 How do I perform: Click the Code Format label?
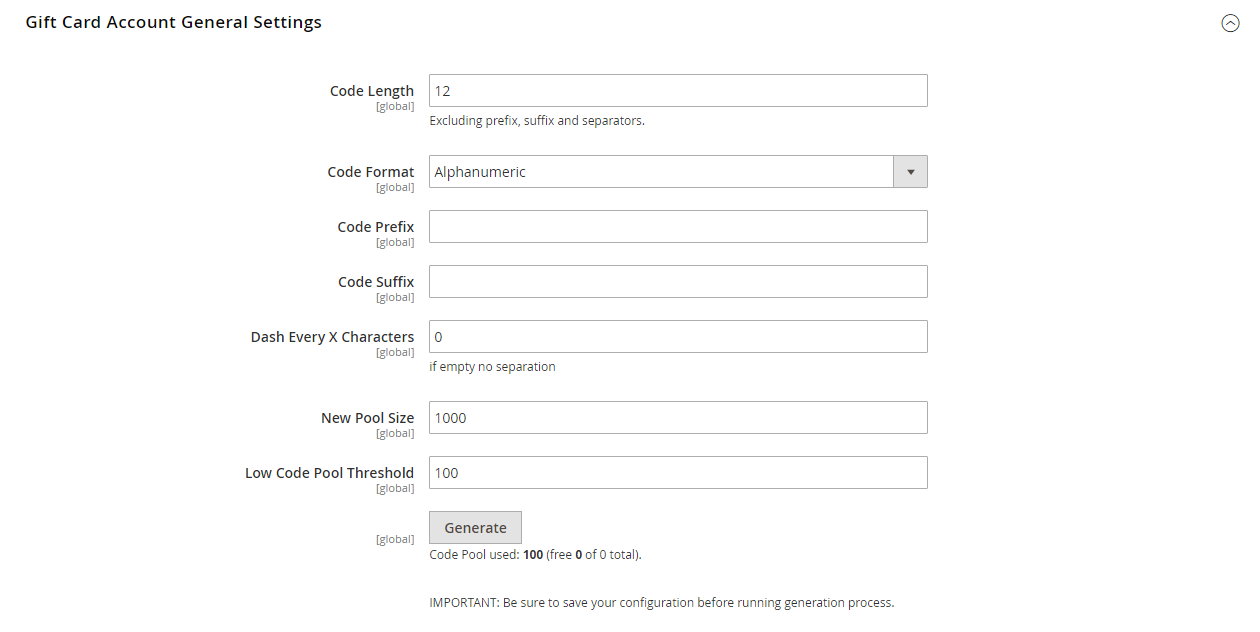coord(371,172)
